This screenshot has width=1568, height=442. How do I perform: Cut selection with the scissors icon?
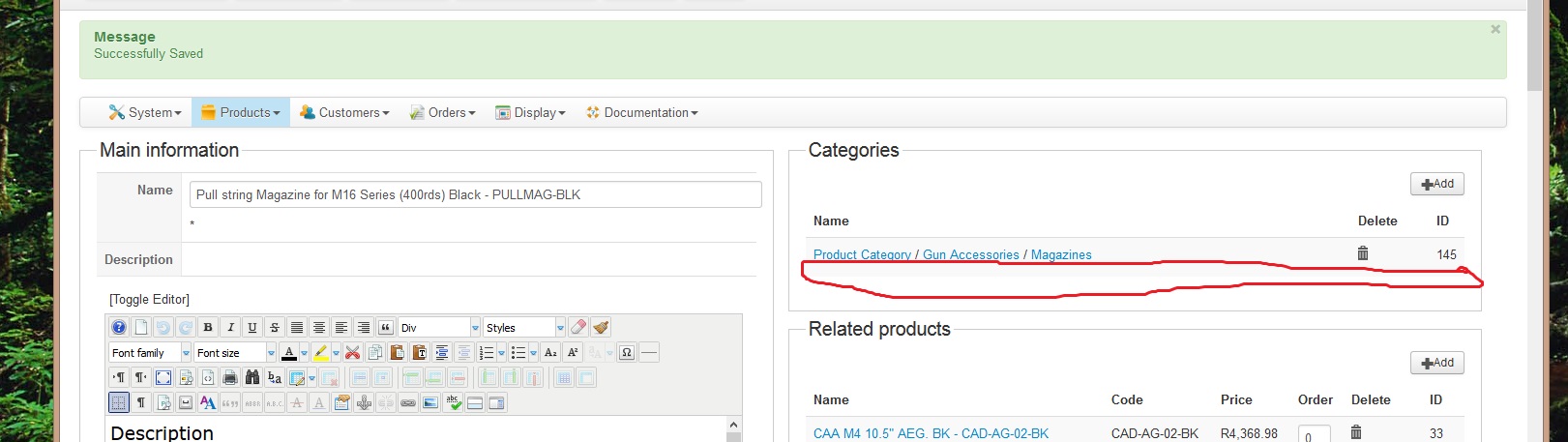[352, 353]
